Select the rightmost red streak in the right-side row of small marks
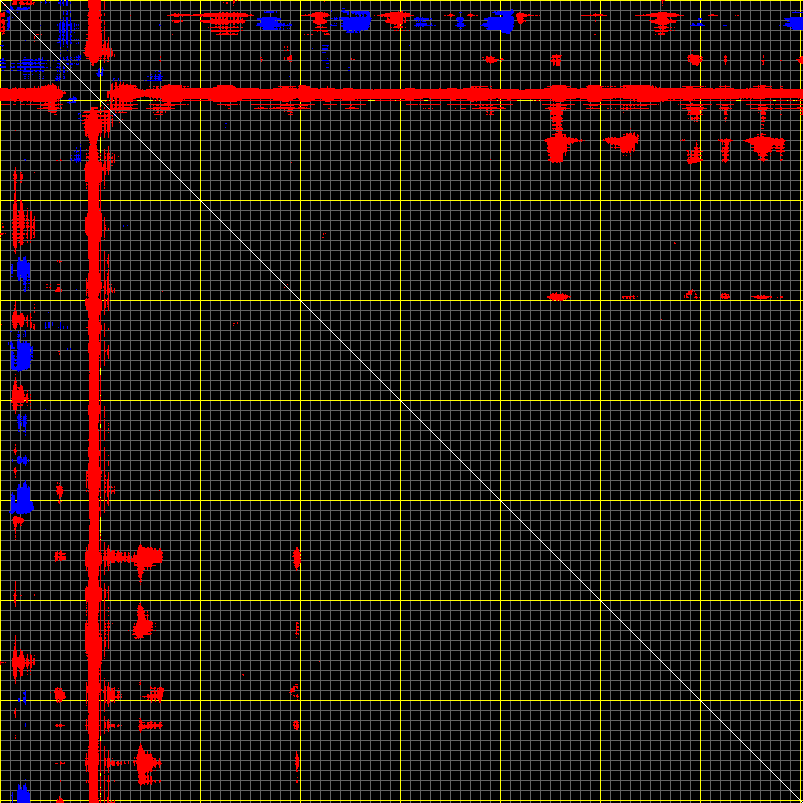Viewport: 803px width, 803px height. coord(765,297)
